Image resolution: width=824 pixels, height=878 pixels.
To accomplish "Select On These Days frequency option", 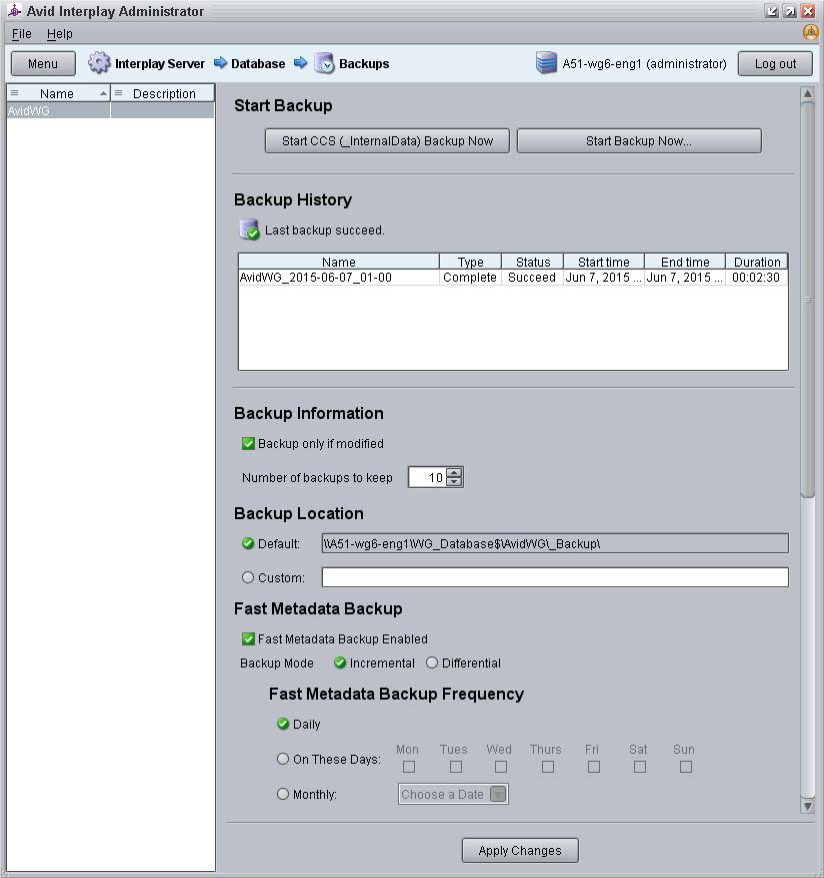I will [x=283, y=759].
